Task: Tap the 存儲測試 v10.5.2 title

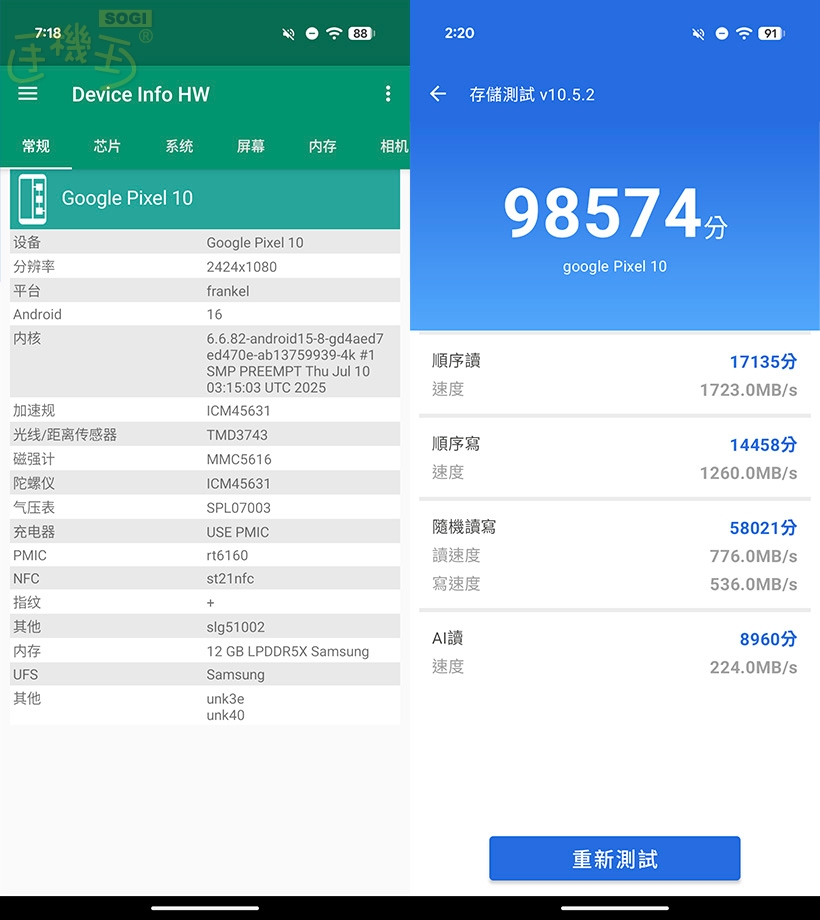Action: [x=531, y=94]
